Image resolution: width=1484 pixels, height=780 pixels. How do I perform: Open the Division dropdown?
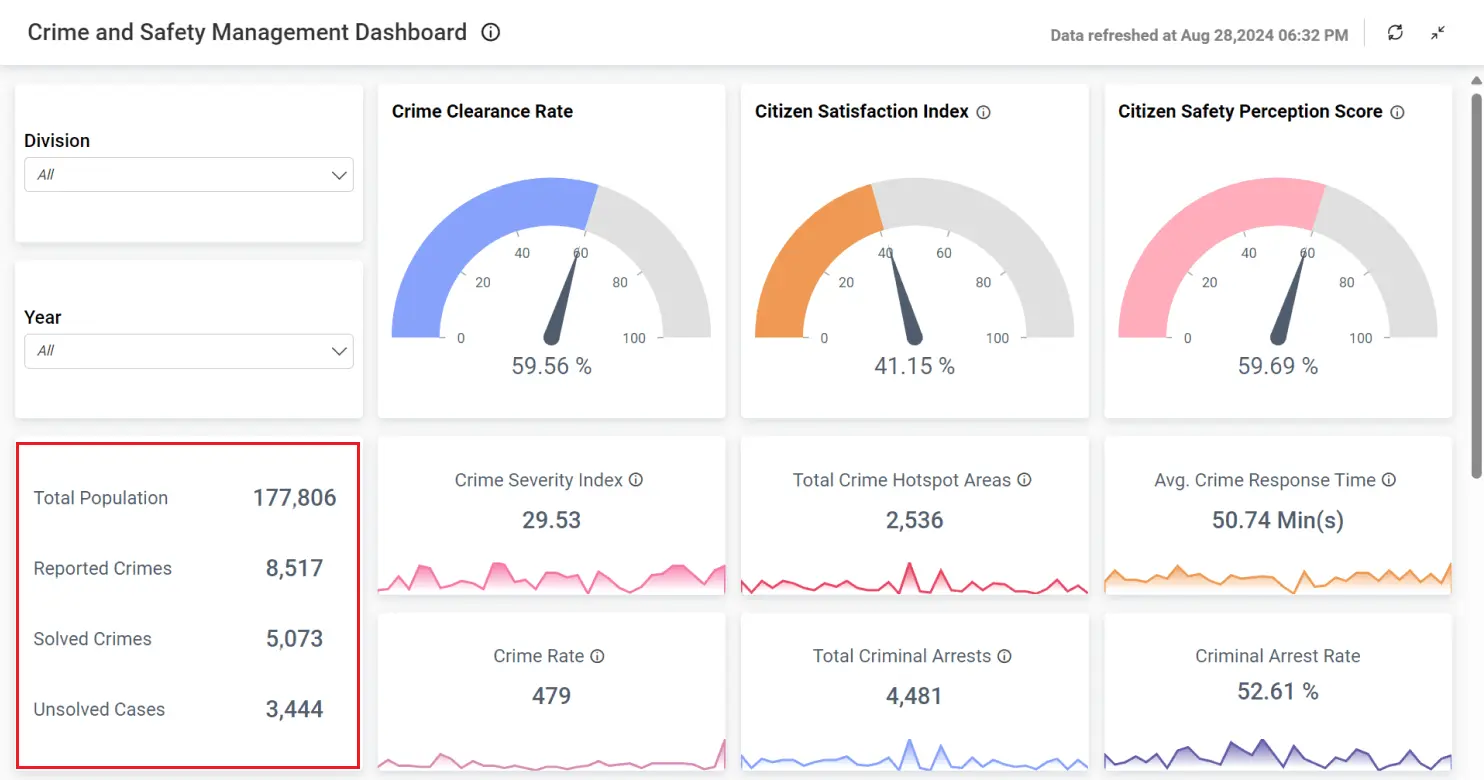click(x=188, y=175)
